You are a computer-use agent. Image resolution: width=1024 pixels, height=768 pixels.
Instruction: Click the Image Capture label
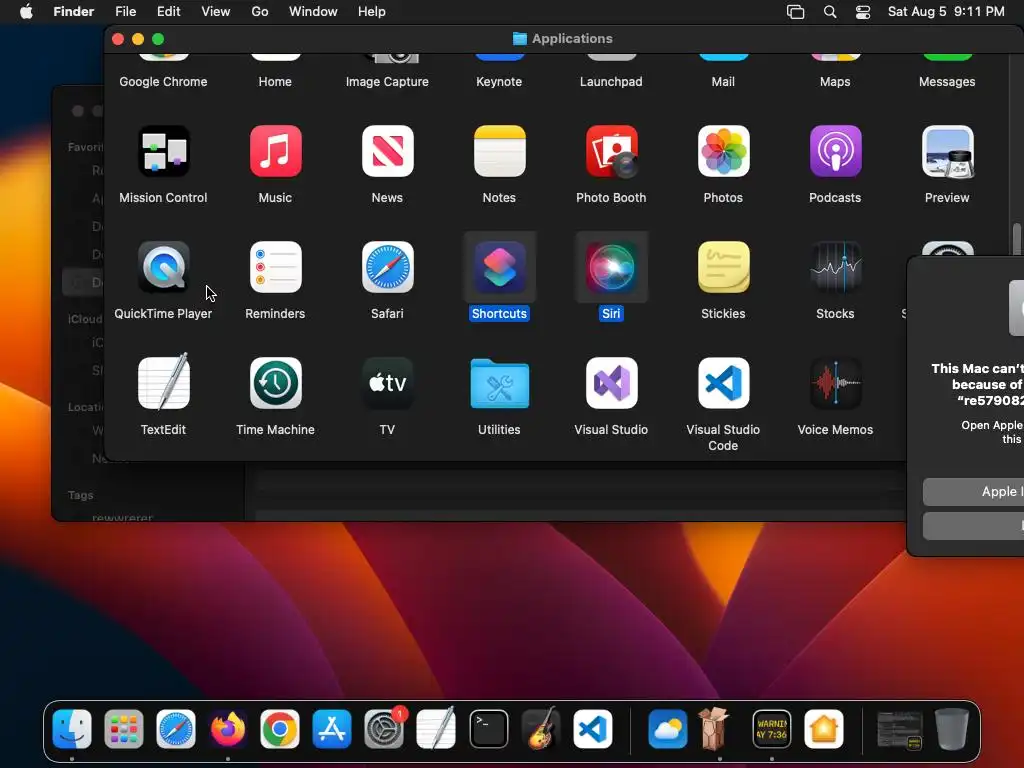(x=387, y=82)
